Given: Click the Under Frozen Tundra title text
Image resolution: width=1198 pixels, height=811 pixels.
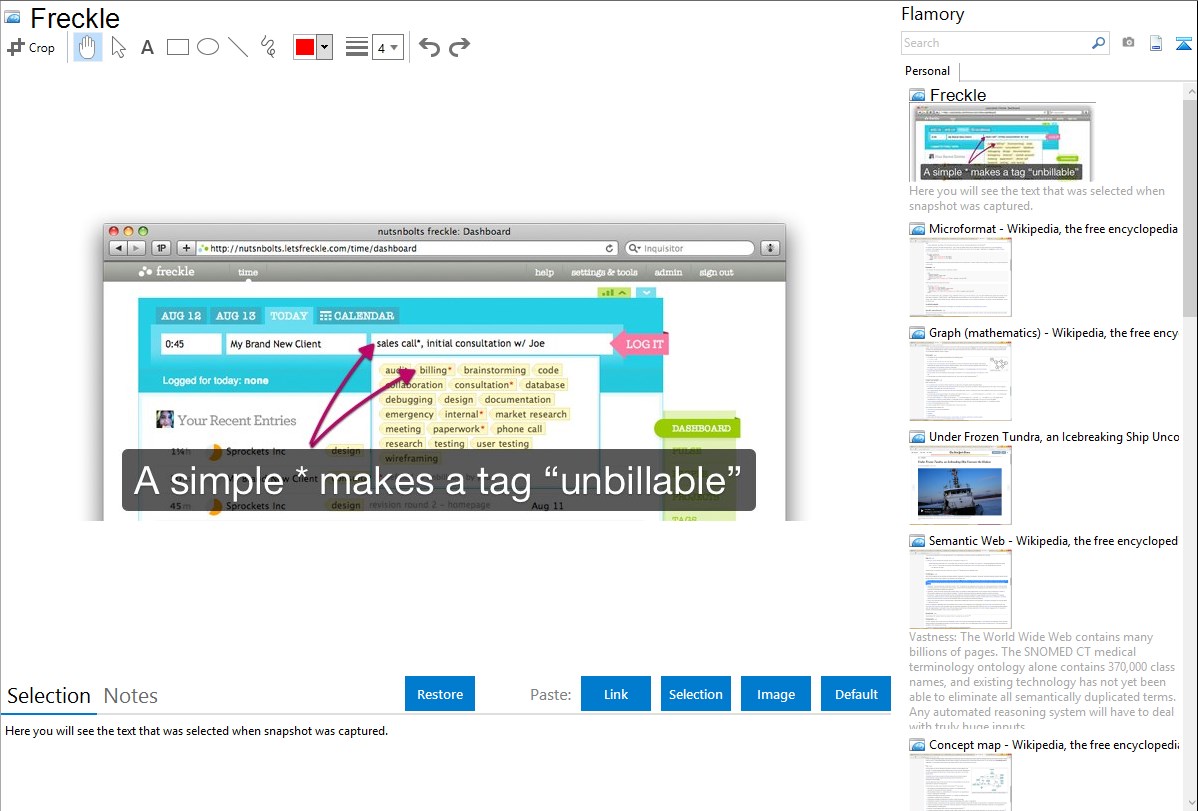Looking at the screenshot, I should coord(1054,436).
